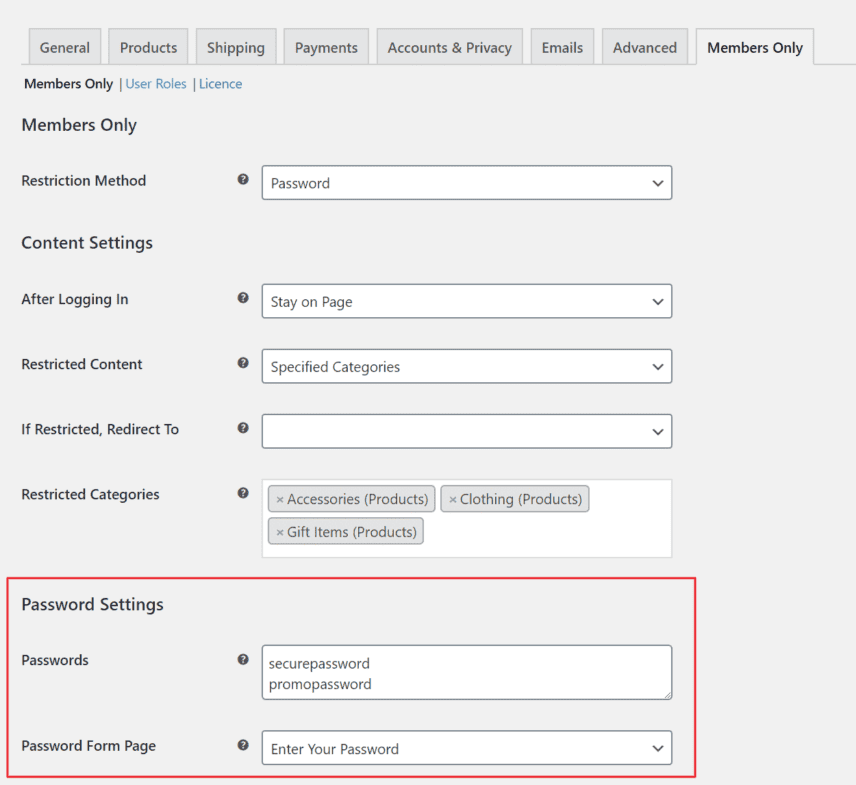Click the After Logging In help icon
This screenshot has height=785, width=856.
pos(243,299)
